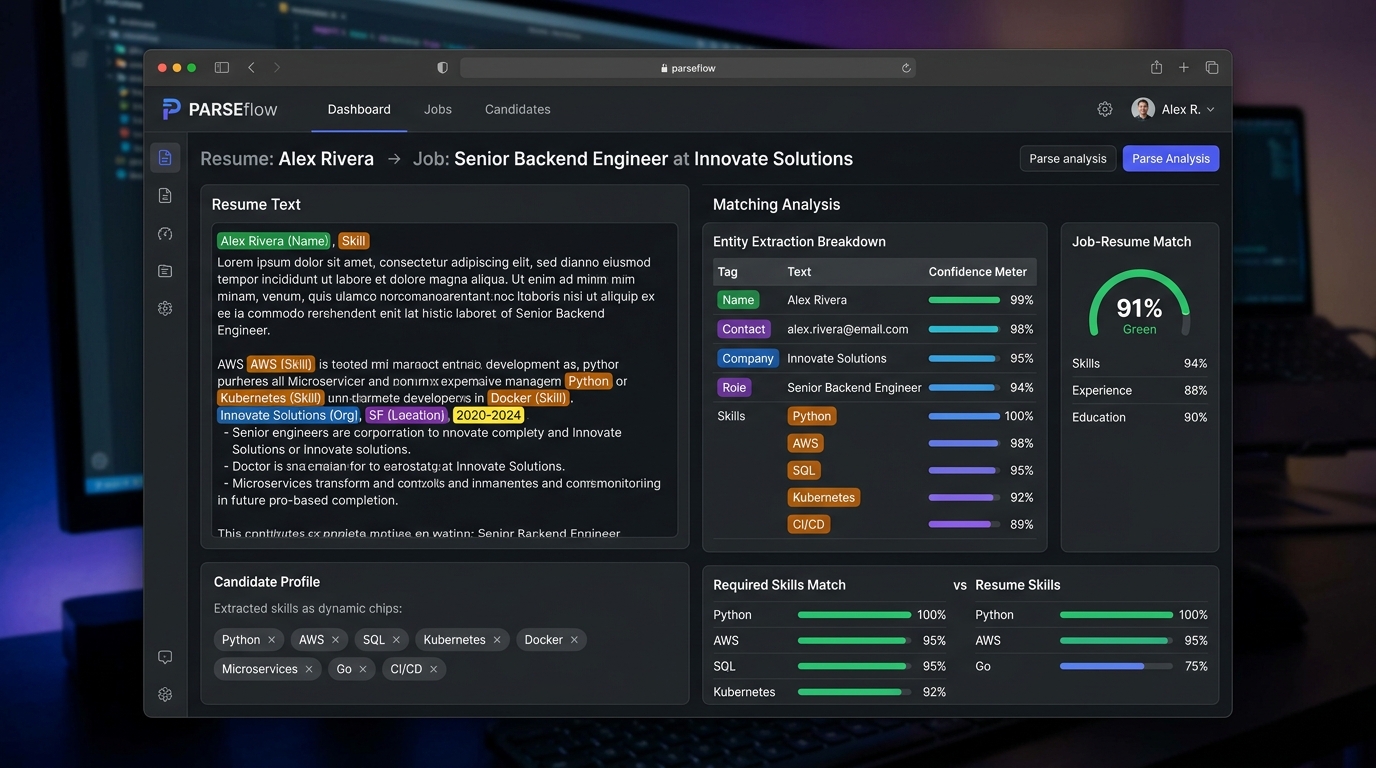Click the privacy shield icon beside address bar
Viewport: 1376px width, 768px height.
click(443, 67)
